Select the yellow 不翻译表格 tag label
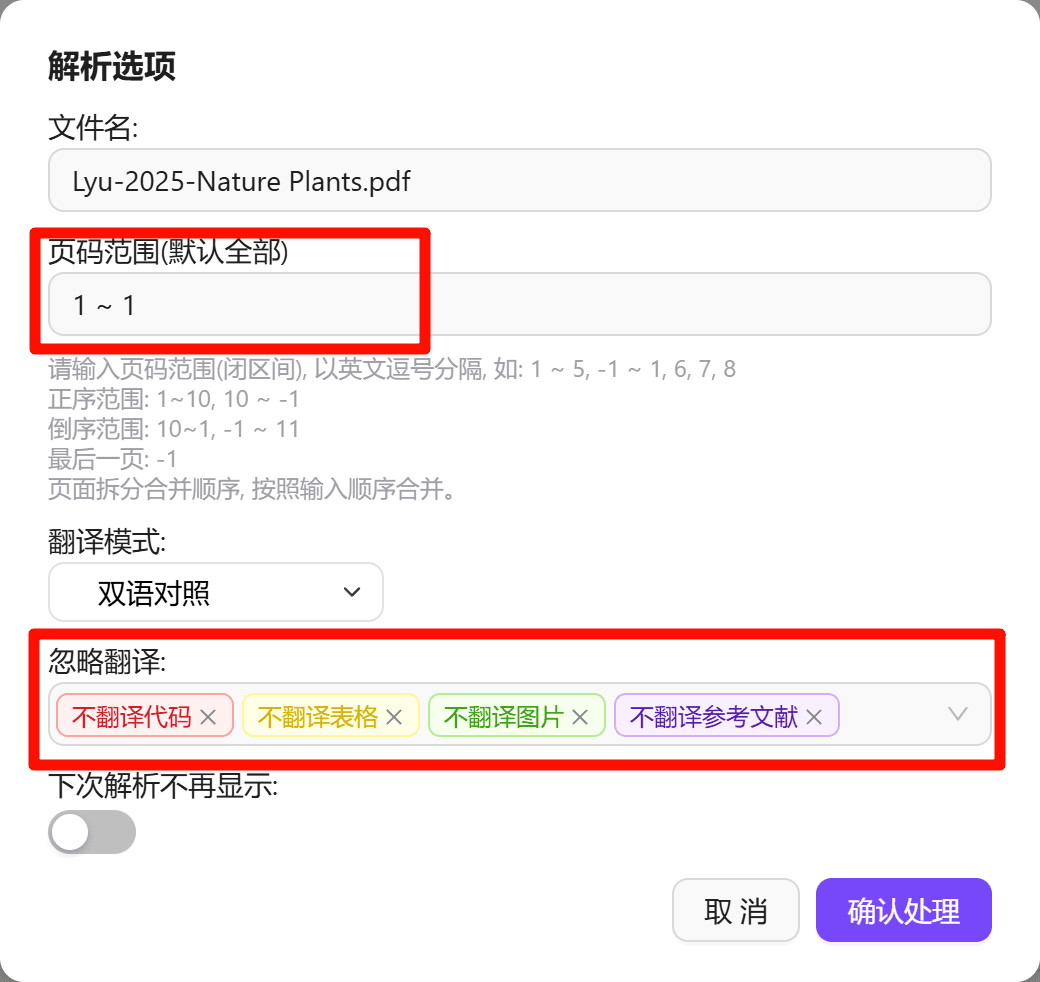Viewport: 1040px width, 982px height. (x=317, y=716)
